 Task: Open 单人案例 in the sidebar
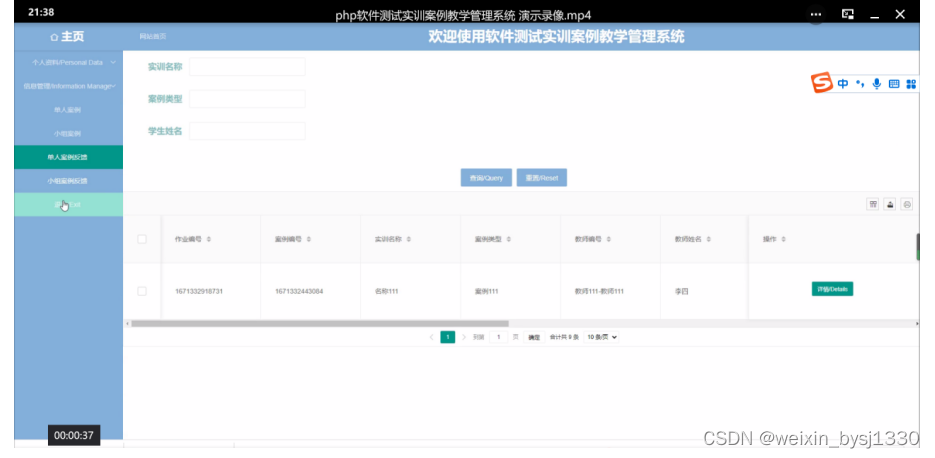[67, 110]
